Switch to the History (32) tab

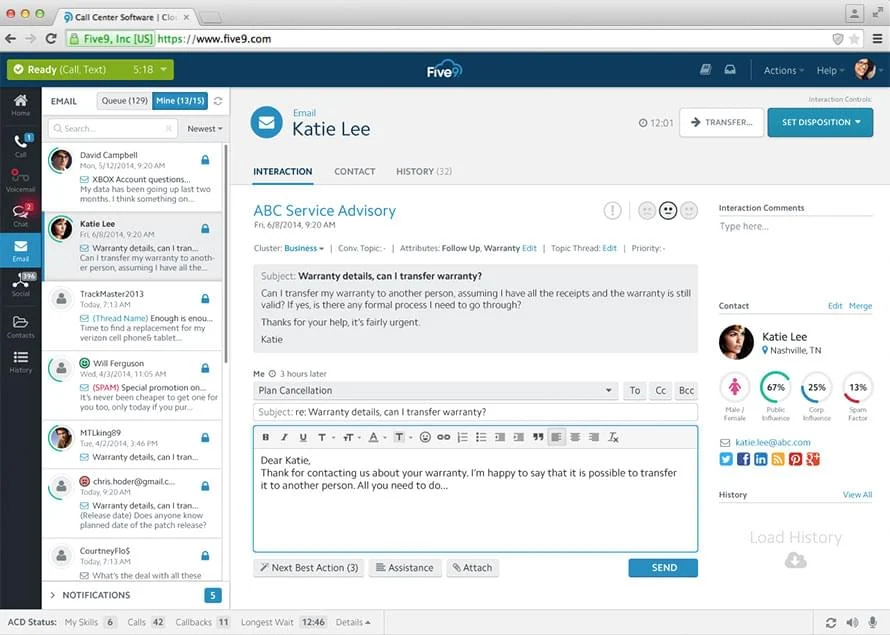tap(424, 171)
